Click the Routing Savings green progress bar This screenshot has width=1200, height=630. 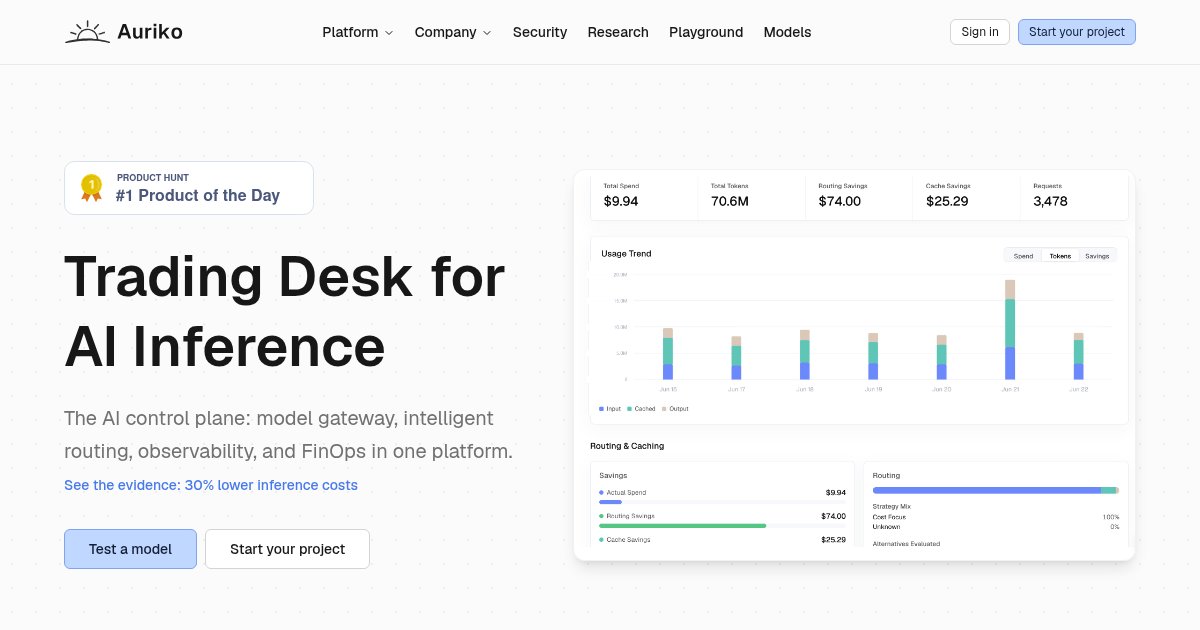coord(682,525)
